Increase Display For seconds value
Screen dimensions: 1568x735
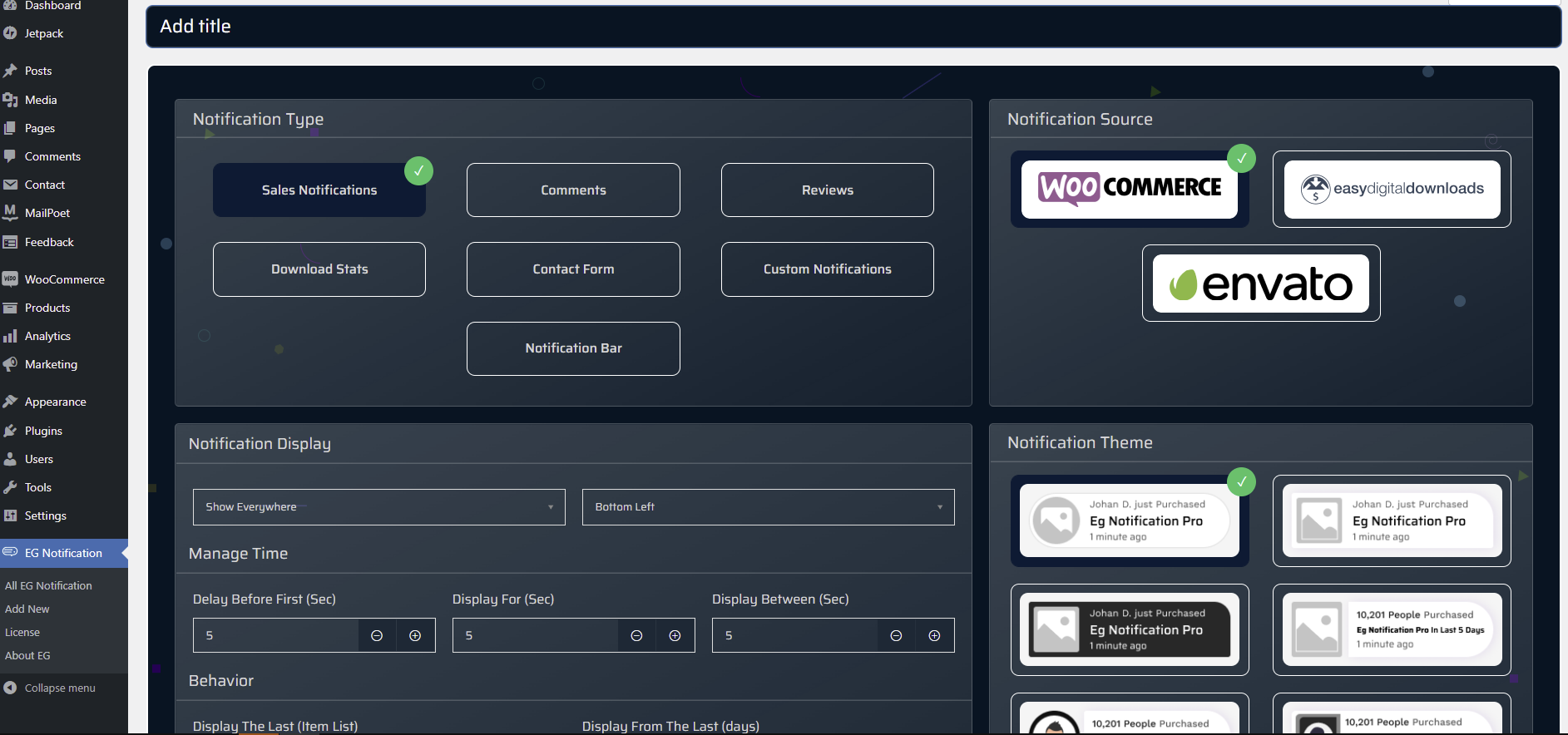[x=675, y=635]
